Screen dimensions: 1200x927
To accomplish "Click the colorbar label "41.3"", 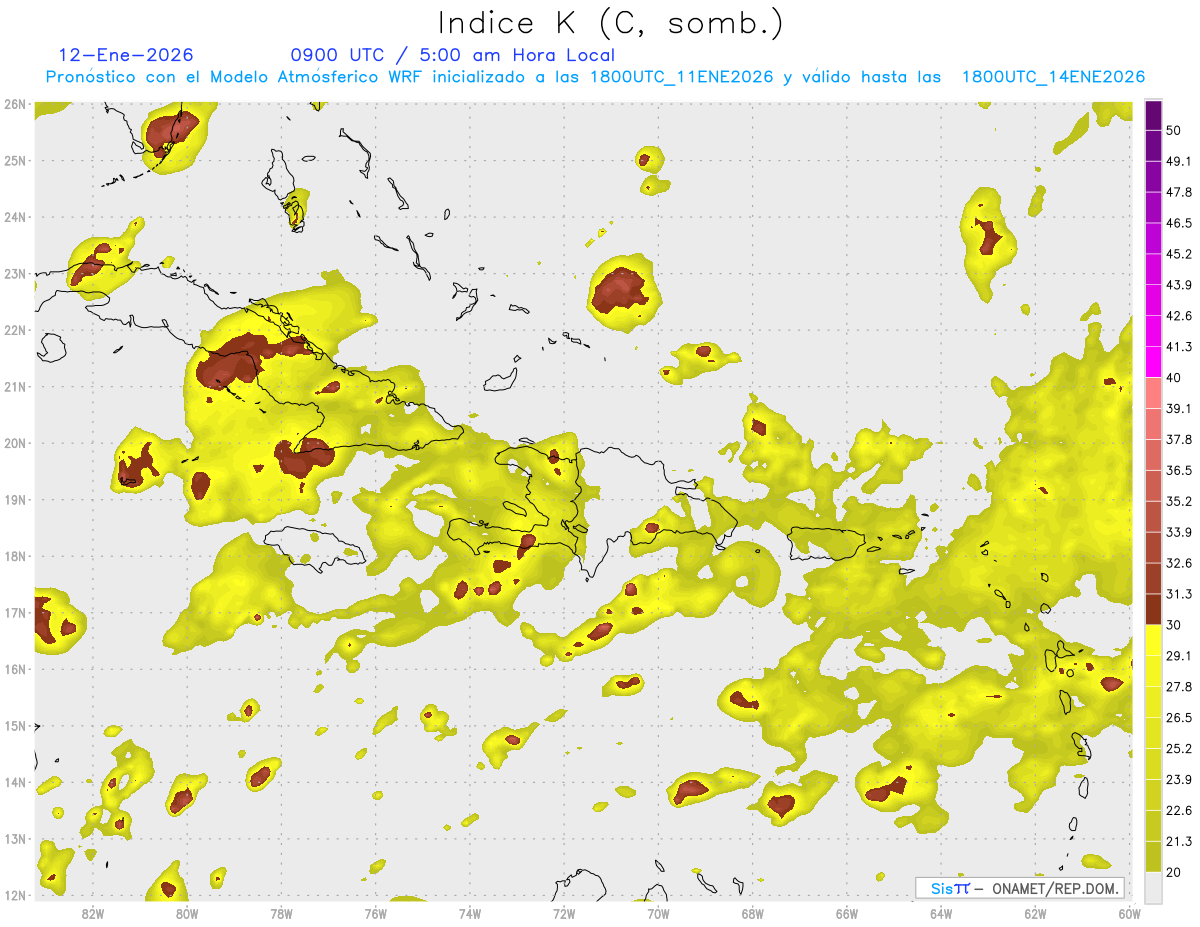I will [1178, 347].
